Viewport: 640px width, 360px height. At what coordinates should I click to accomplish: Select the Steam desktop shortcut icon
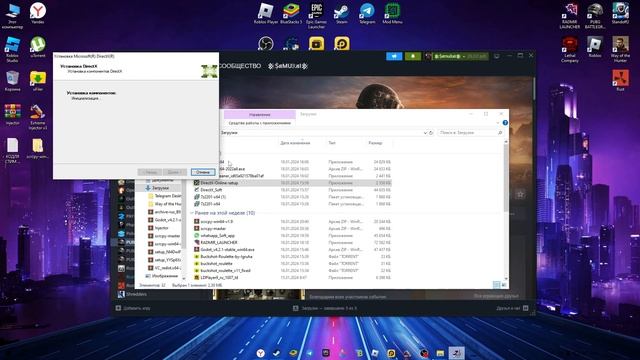click(342, 13)
